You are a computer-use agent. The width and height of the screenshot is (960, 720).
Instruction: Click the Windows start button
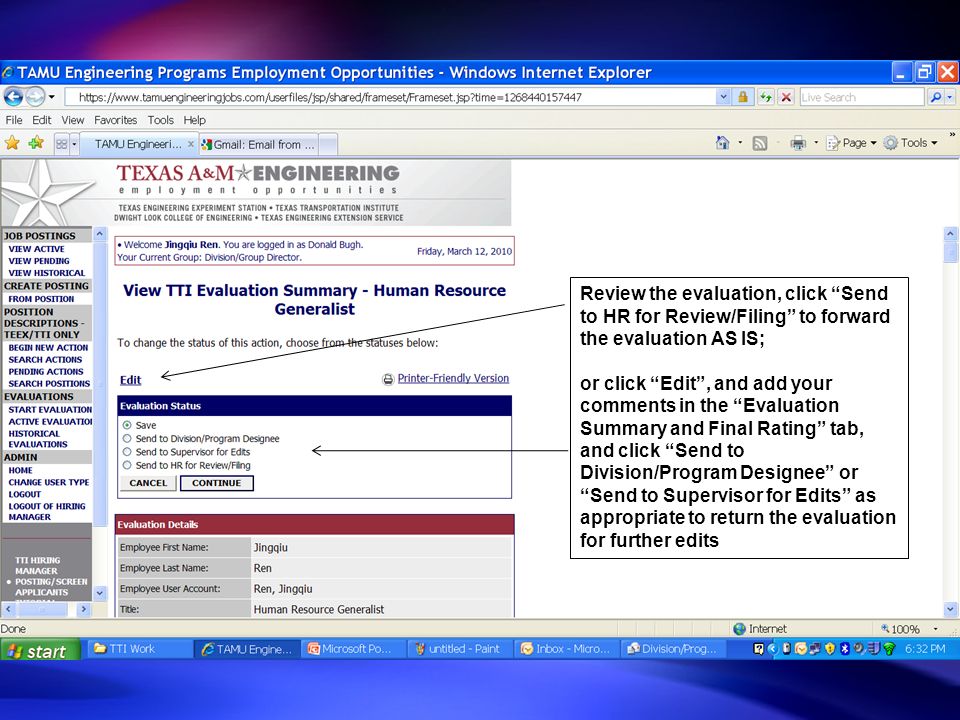tap(40, 650)
